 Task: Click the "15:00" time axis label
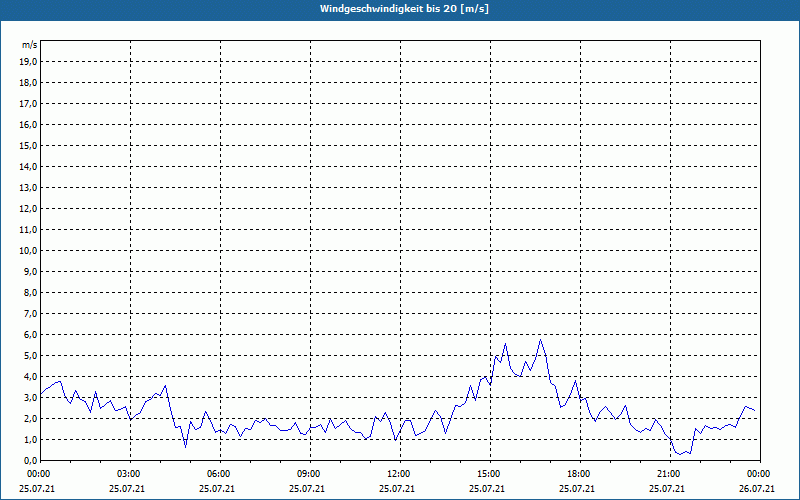coord(488,474)
